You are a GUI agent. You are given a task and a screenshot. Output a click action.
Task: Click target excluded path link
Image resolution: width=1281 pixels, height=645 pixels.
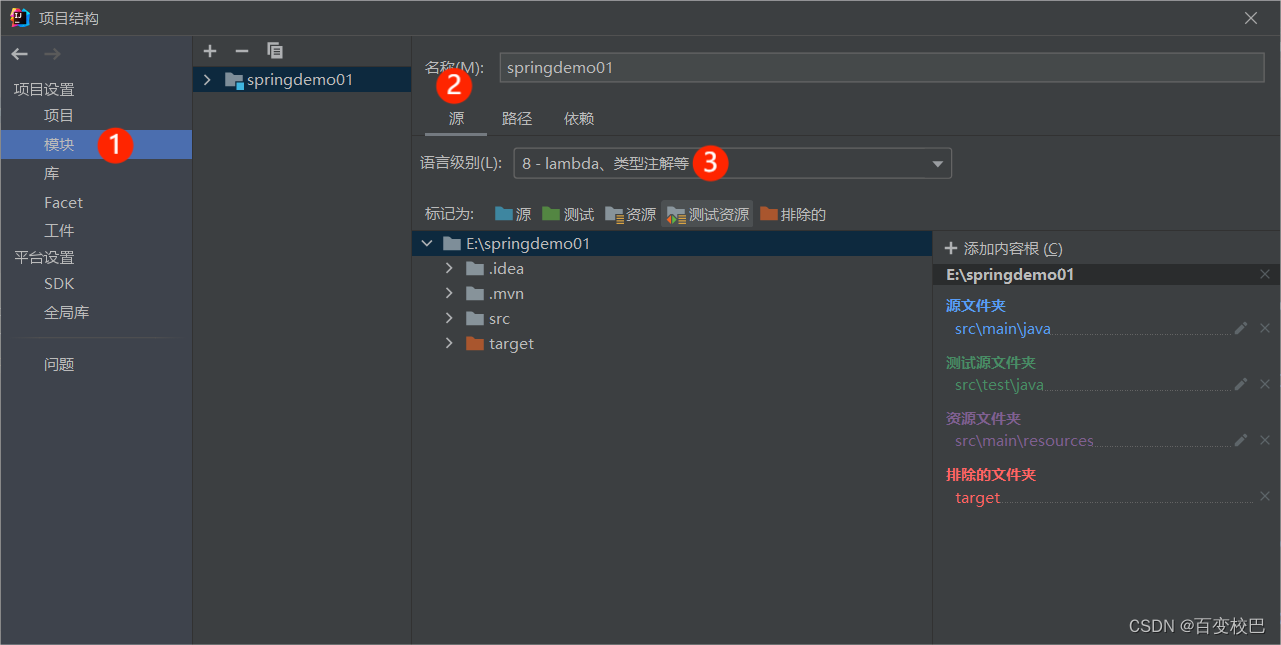click(x=977, y=497)
